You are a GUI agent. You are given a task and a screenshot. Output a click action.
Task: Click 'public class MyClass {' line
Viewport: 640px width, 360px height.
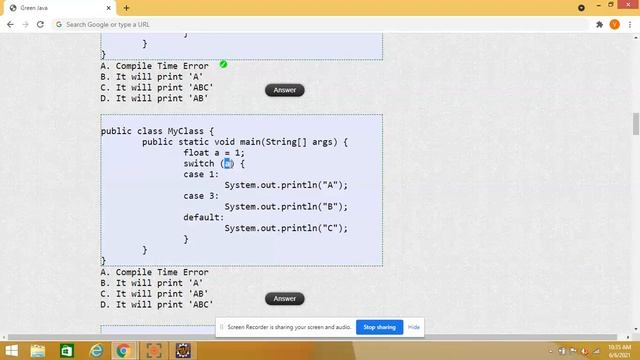coord(157,131)
